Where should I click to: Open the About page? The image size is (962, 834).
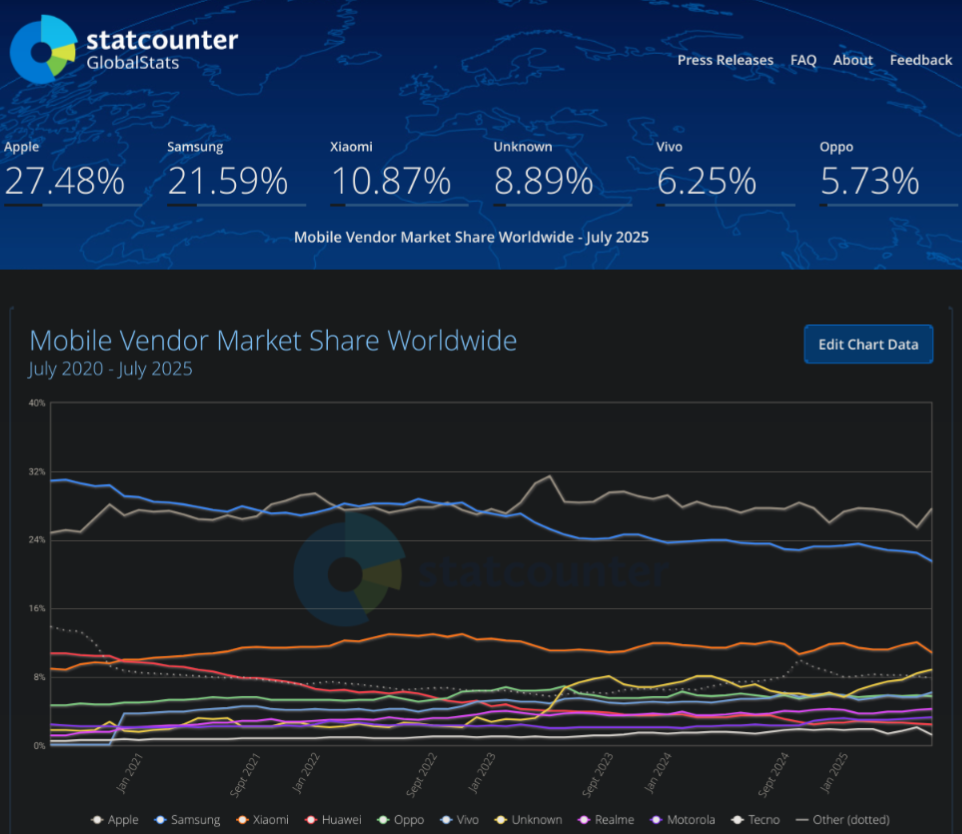[x=852, y=60]
